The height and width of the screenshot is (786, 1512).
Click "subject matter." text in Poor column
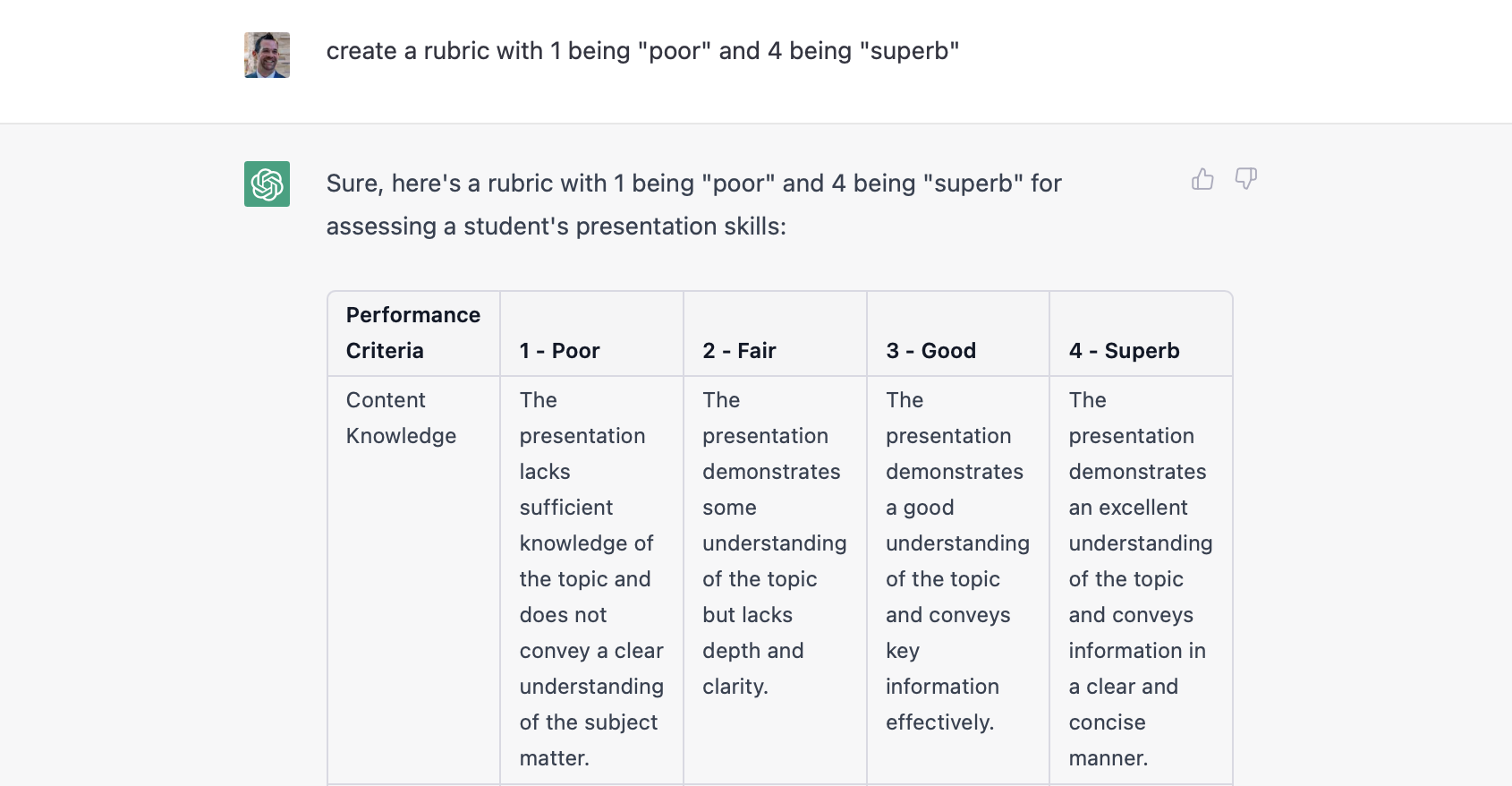589,740
